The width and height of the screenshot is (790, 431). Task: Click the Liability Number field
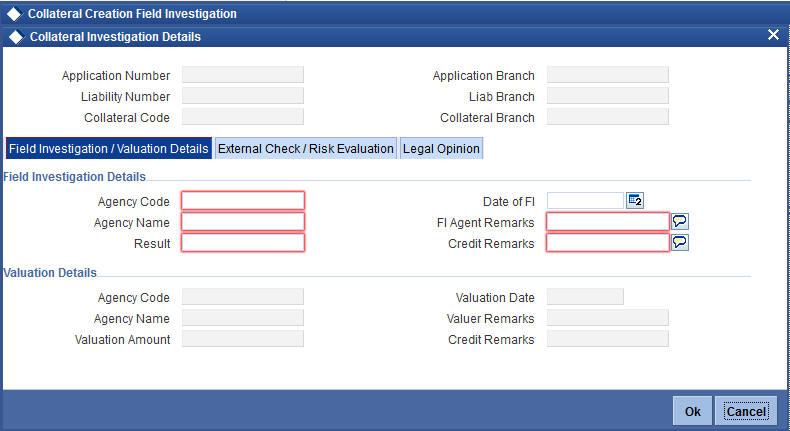click(x=243, y=96)
